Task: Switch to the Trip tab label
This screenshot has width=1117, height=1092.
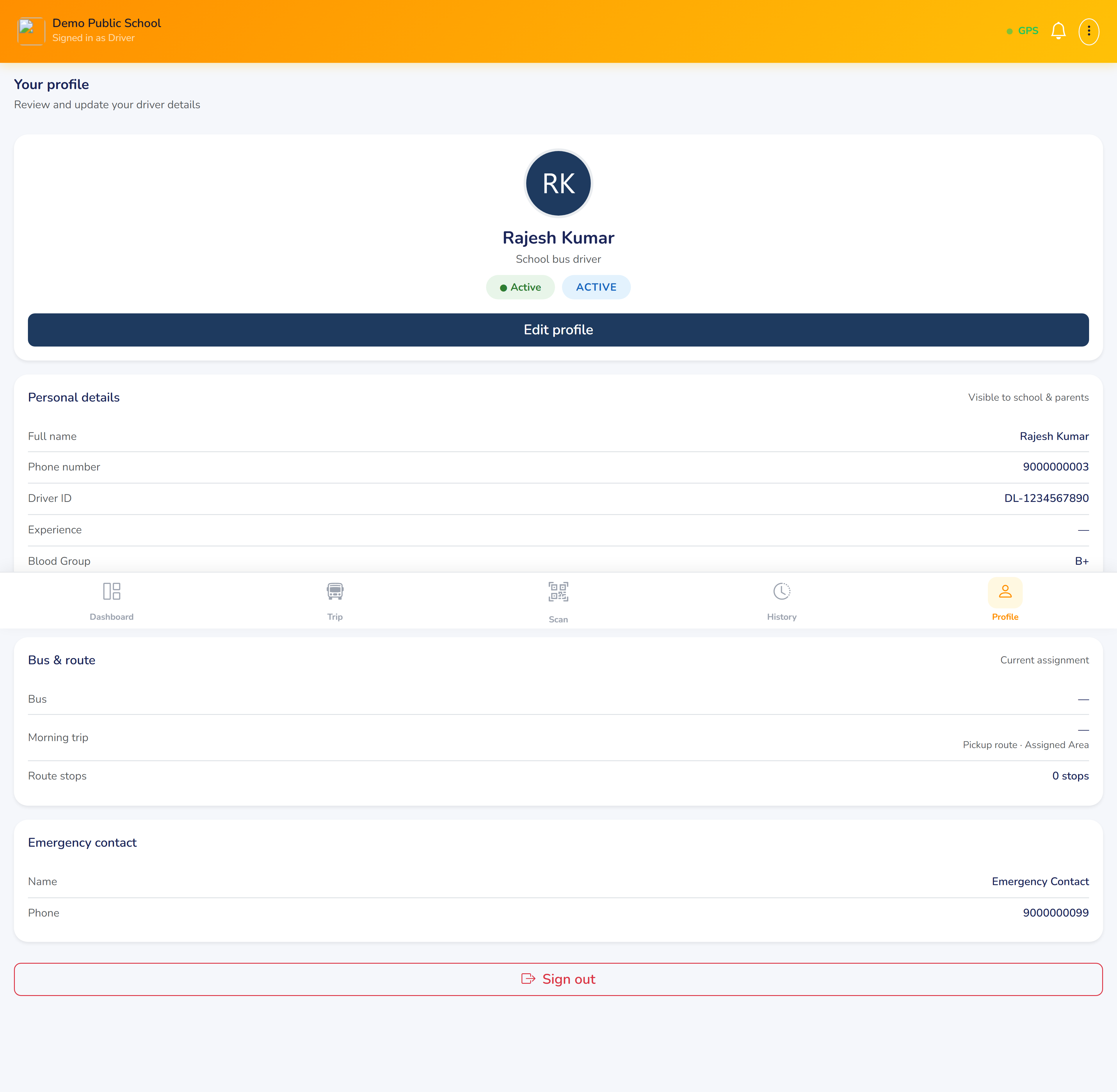Action: coord(335,617)
